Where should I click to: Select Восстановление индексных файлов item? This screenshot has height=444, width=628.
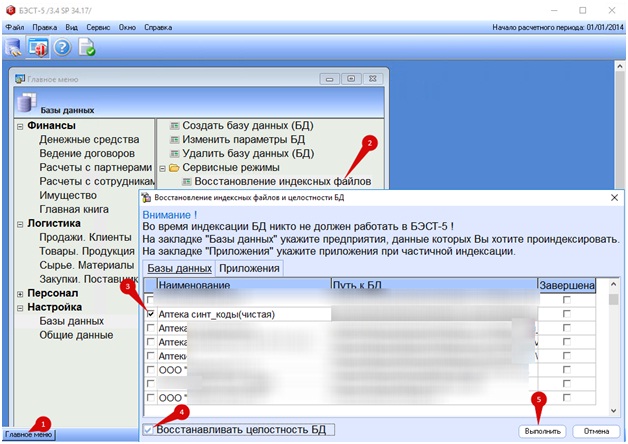point(283,182)
